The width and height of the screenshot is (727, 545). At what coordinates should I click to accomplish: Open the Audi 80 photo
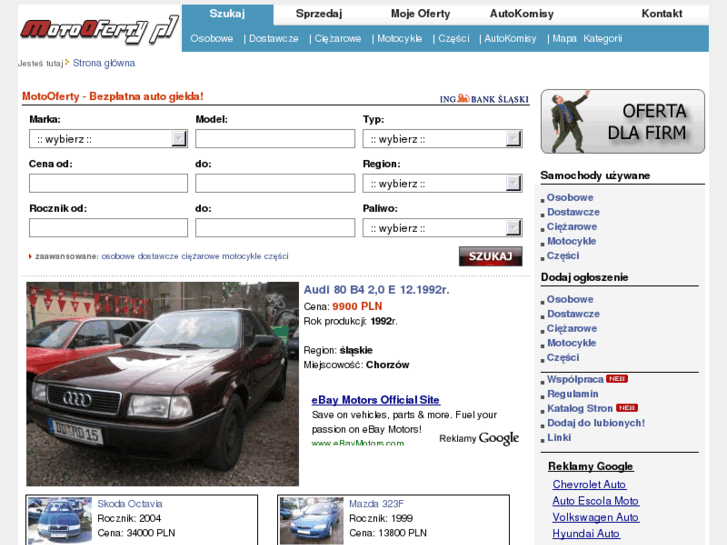(x=162, y=384)
